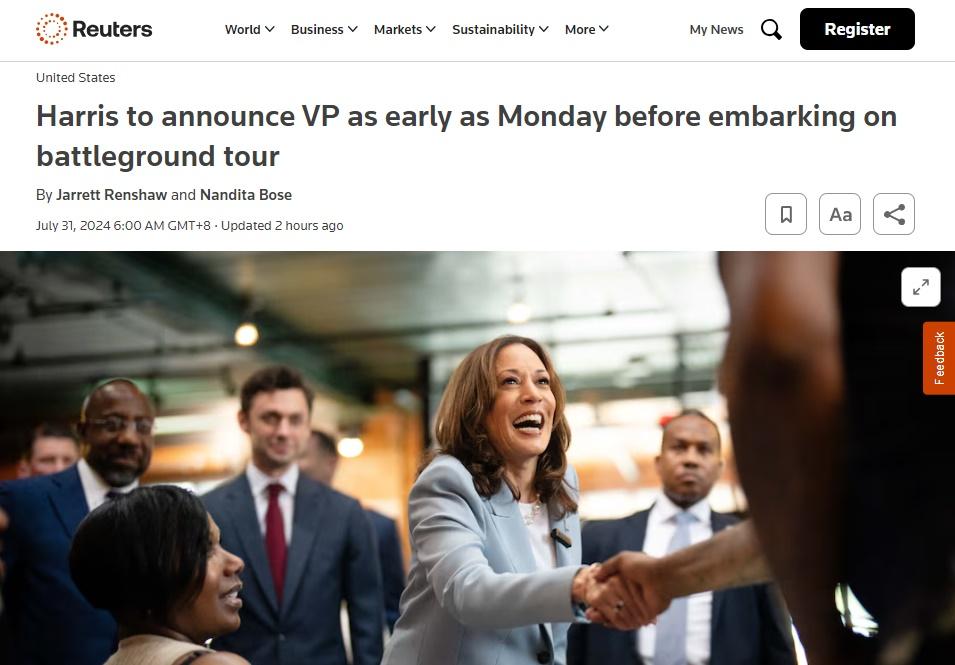The image size is (955, 665).
Task: Click the Reuters logo
Action: (x=94, y=29)
